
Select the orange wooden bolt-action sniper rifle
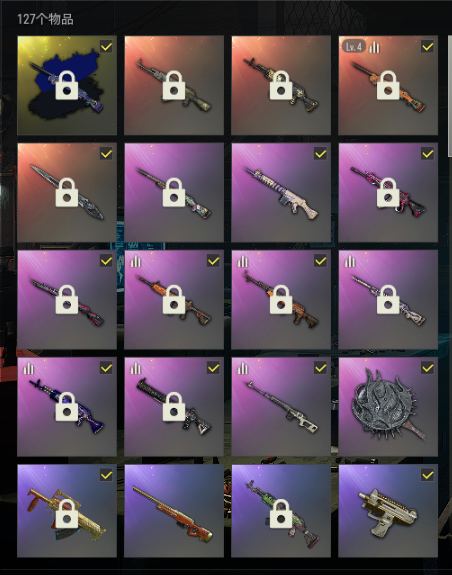174,510
